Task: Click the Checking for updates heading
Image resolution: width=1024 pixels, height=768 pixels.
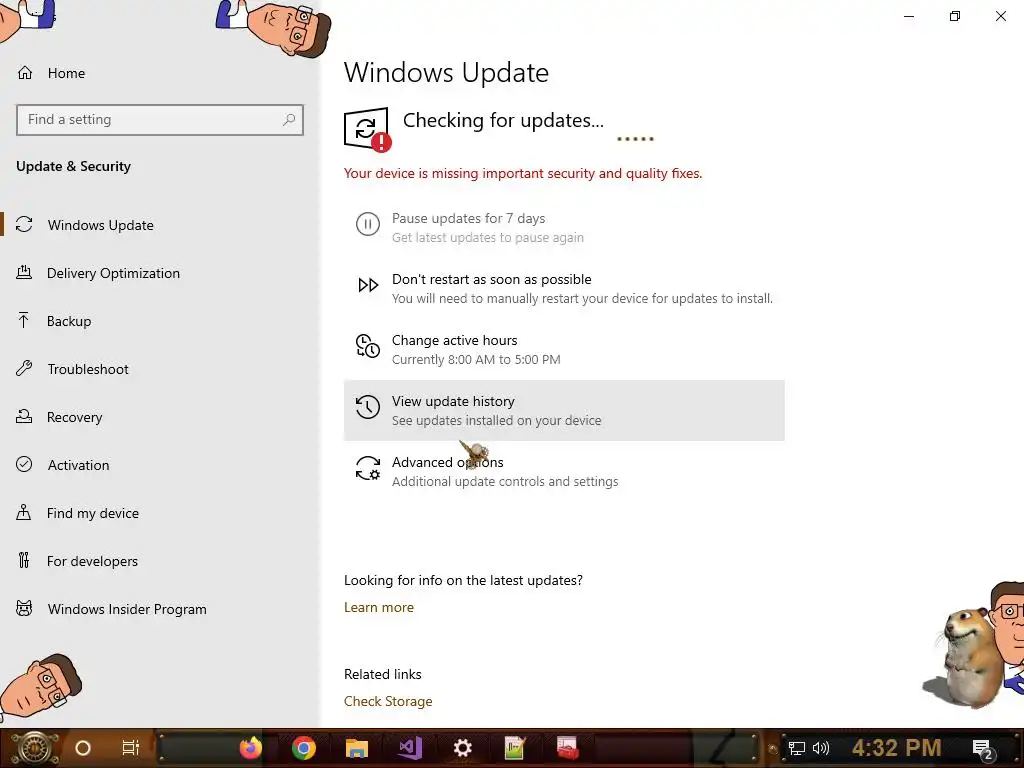Action: pyautogui.click(x=503, y=120)
